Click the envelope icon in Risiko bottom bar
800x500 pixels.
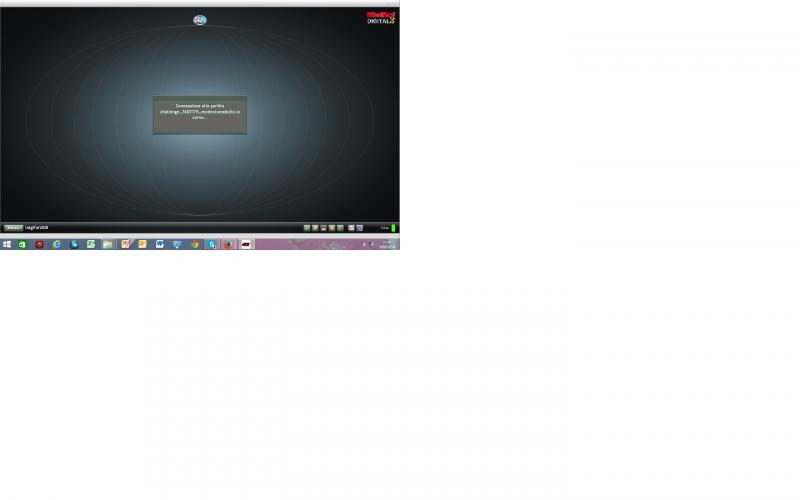click(x=351, y=228)
